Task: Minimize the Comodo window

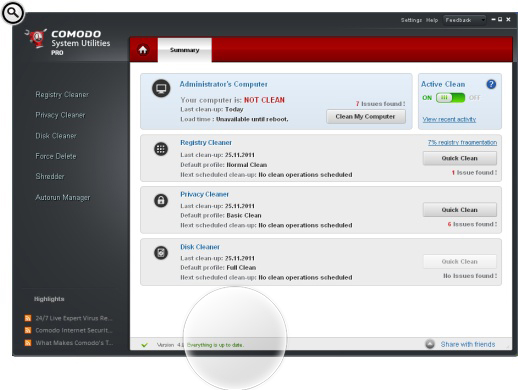Action: 493,20
